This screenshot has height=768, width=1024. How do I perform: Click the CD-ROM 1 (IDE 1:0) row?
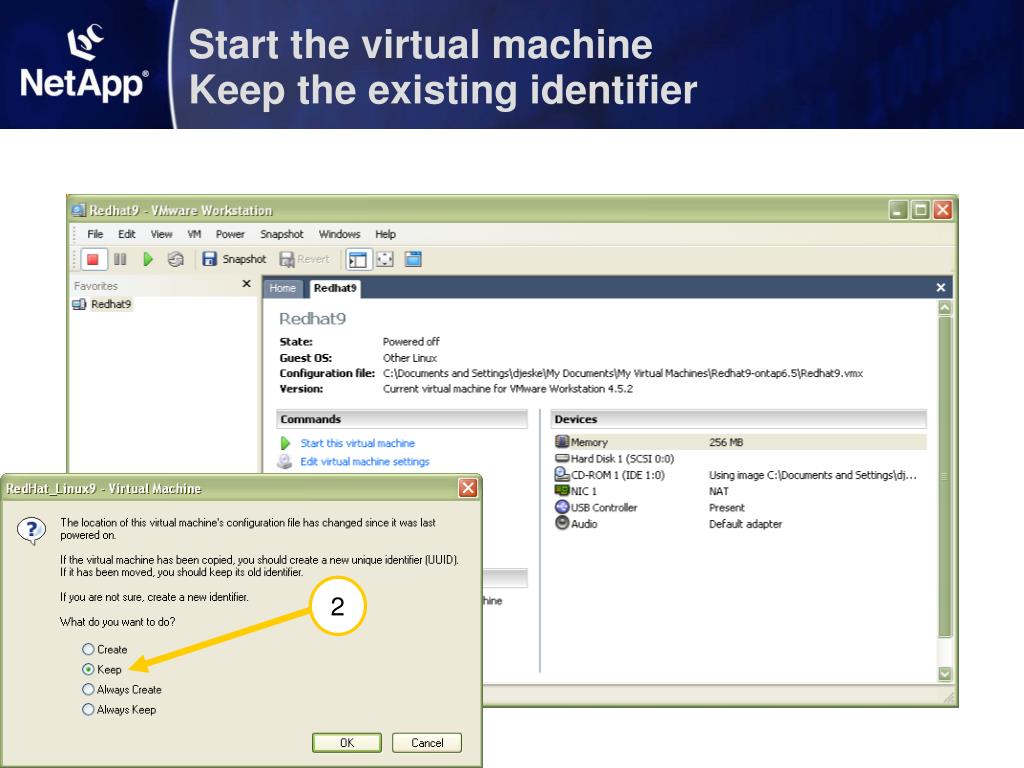[x=739, y=475]
